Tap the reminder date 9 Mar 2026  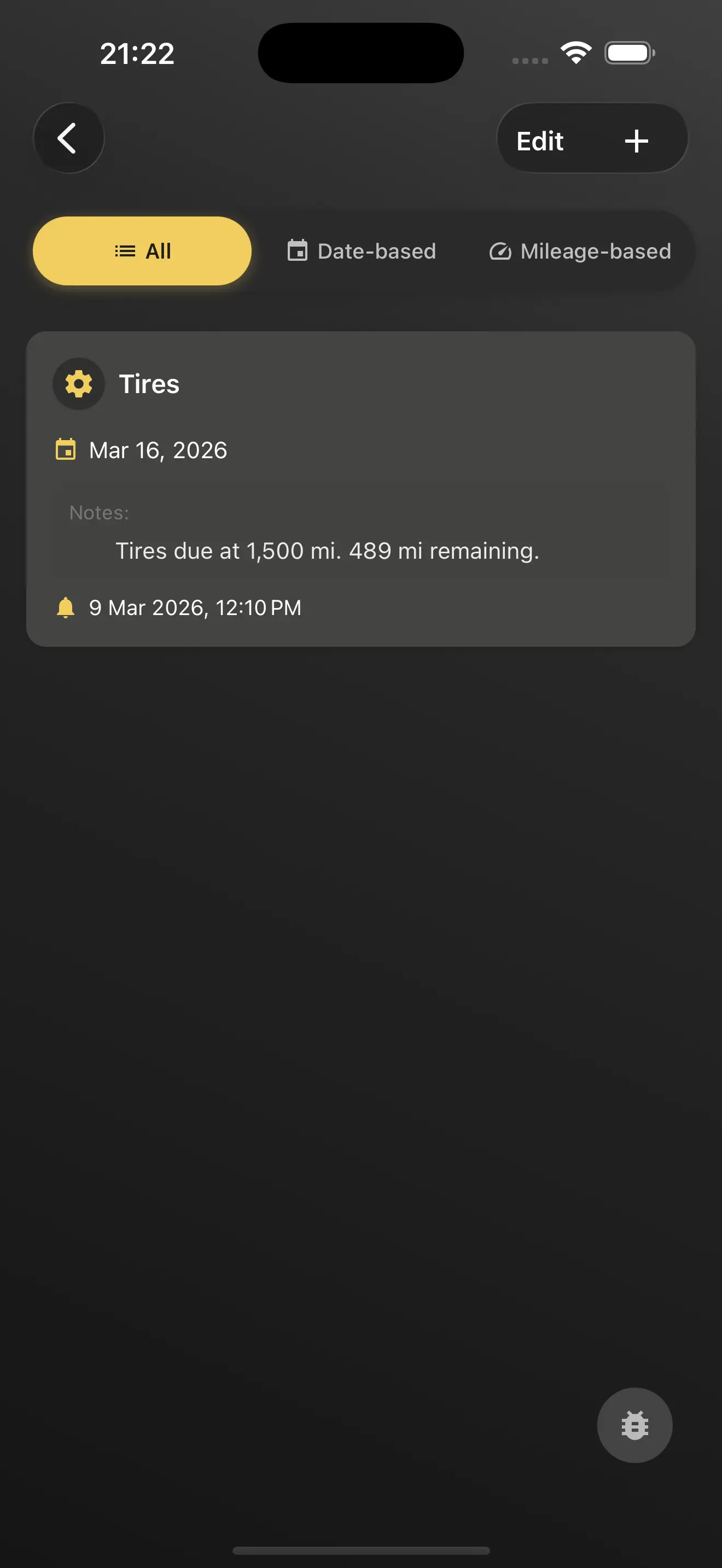tap(195, 607)
